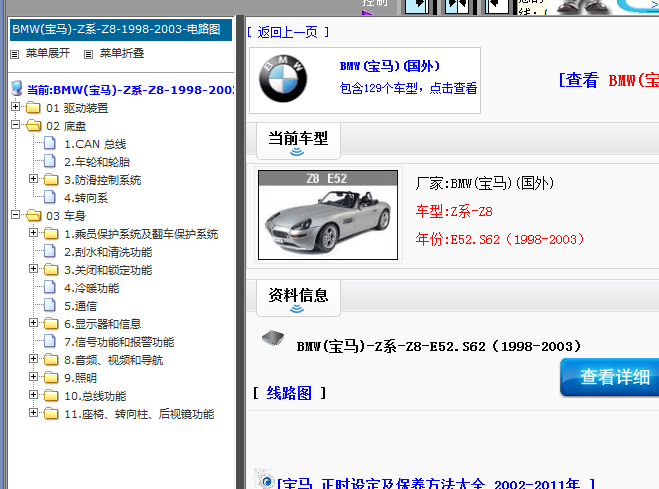Image resolution: width=659 pixels, height=489 pixels.
Task: Click the BMW(宝马)-Z系-Z8-E52.S62 (1998-2003) entry
Action: point(439,347)
